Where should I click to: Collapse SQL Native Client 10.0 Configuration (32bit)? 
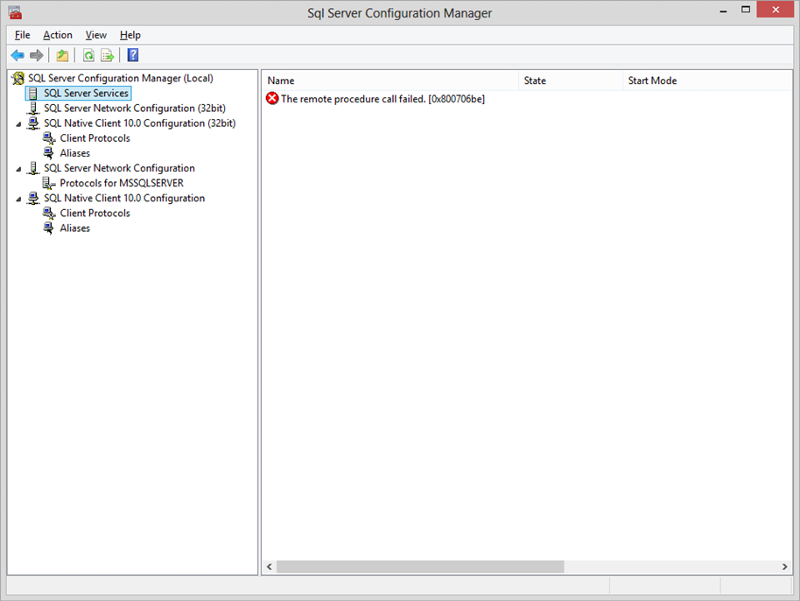[x=17, y=123]
